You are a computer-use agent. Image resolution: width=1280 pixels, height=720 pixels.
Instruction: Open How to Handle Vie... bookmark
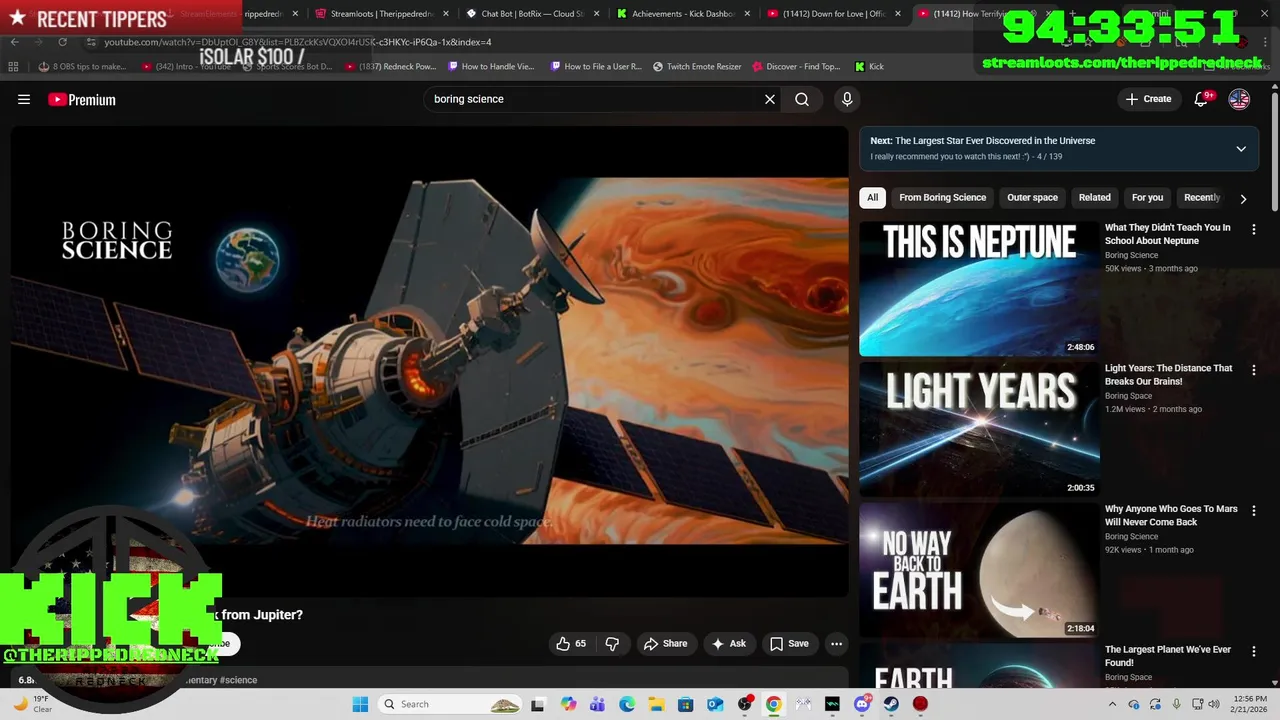(x=492, y=66)
